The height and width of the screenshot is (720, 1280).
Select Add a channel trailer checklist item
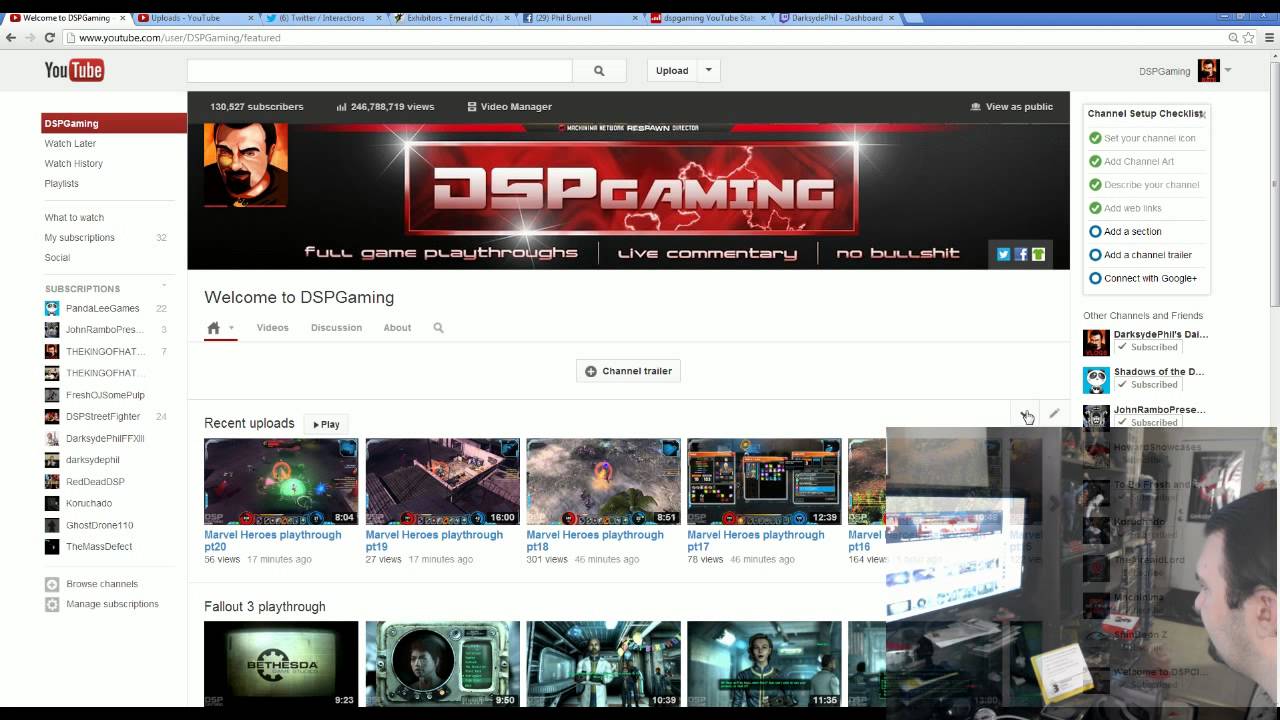[1140, 255]
